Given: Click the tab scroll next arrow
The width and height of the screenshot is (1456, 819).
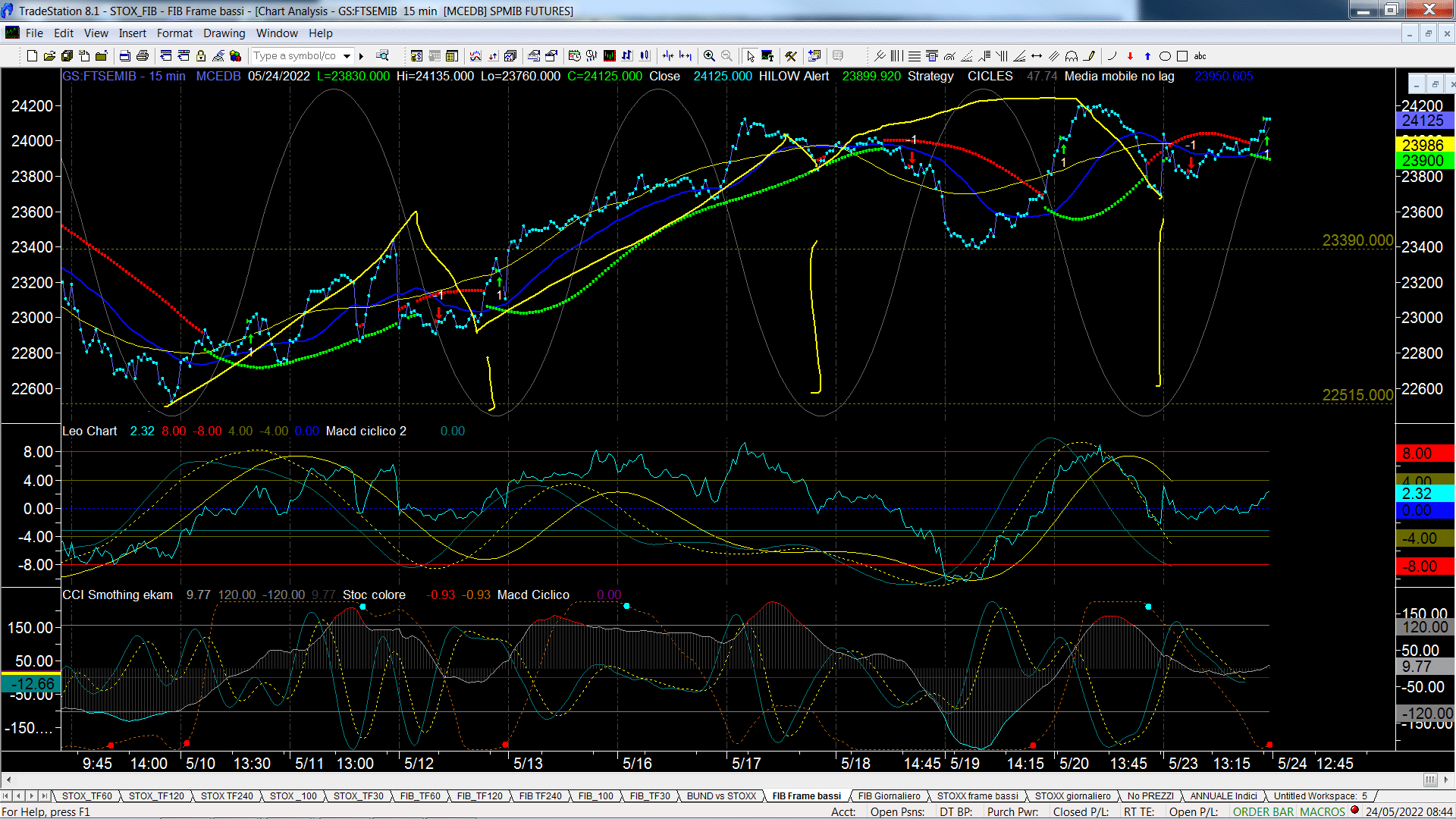Looking at the screenshot, I should [x=32, y=795].
